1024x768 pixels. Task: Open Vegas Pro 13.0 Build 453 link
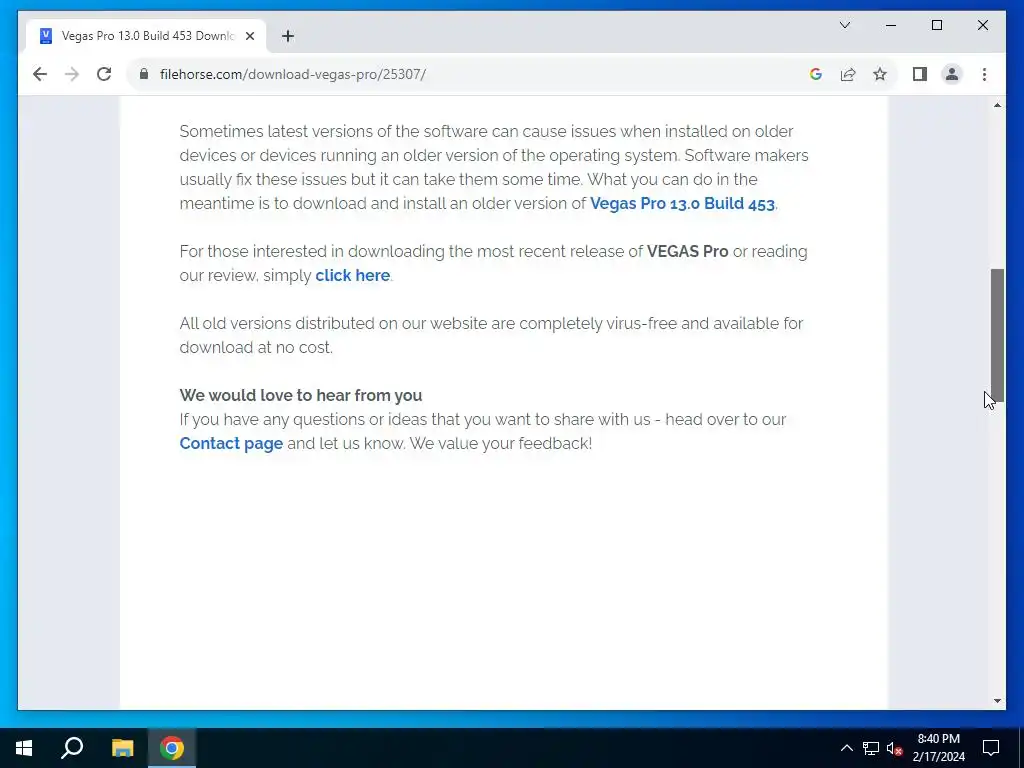point(682,203)
